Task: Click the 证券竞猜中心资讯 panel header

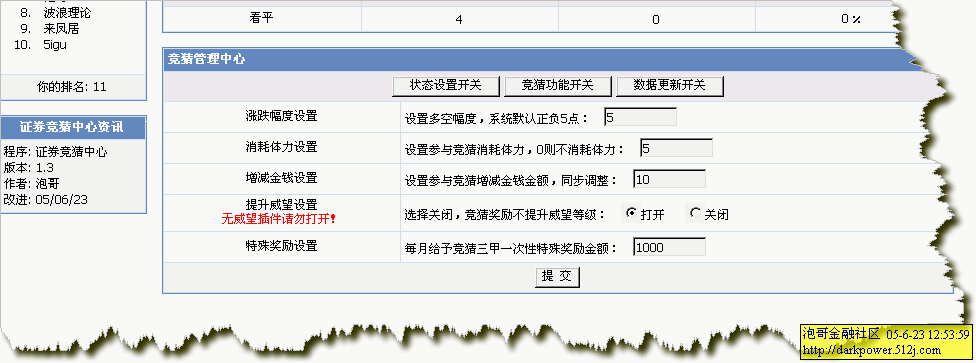Action: tap(72, 128)
